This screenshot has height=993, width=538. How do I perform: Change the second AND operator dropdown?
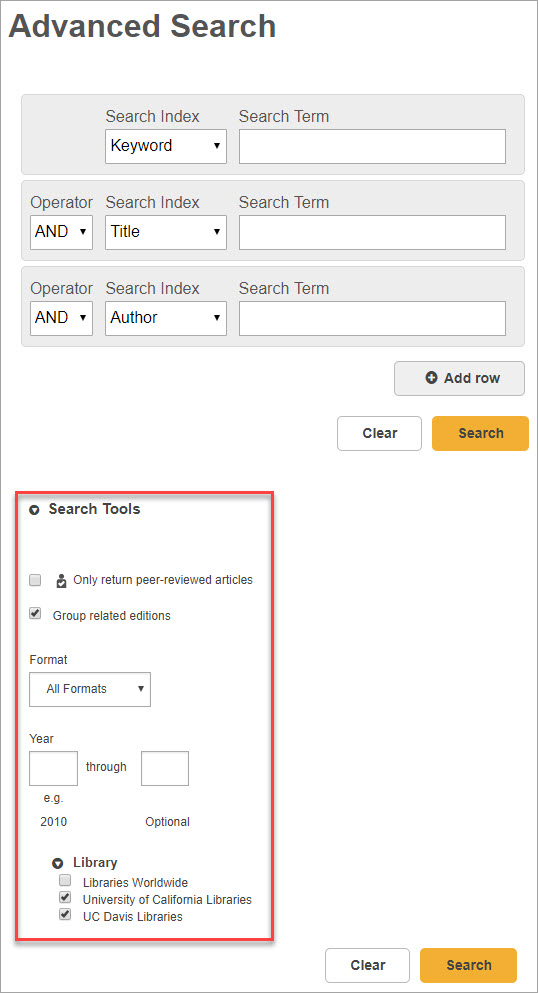[x=61, y=318]
